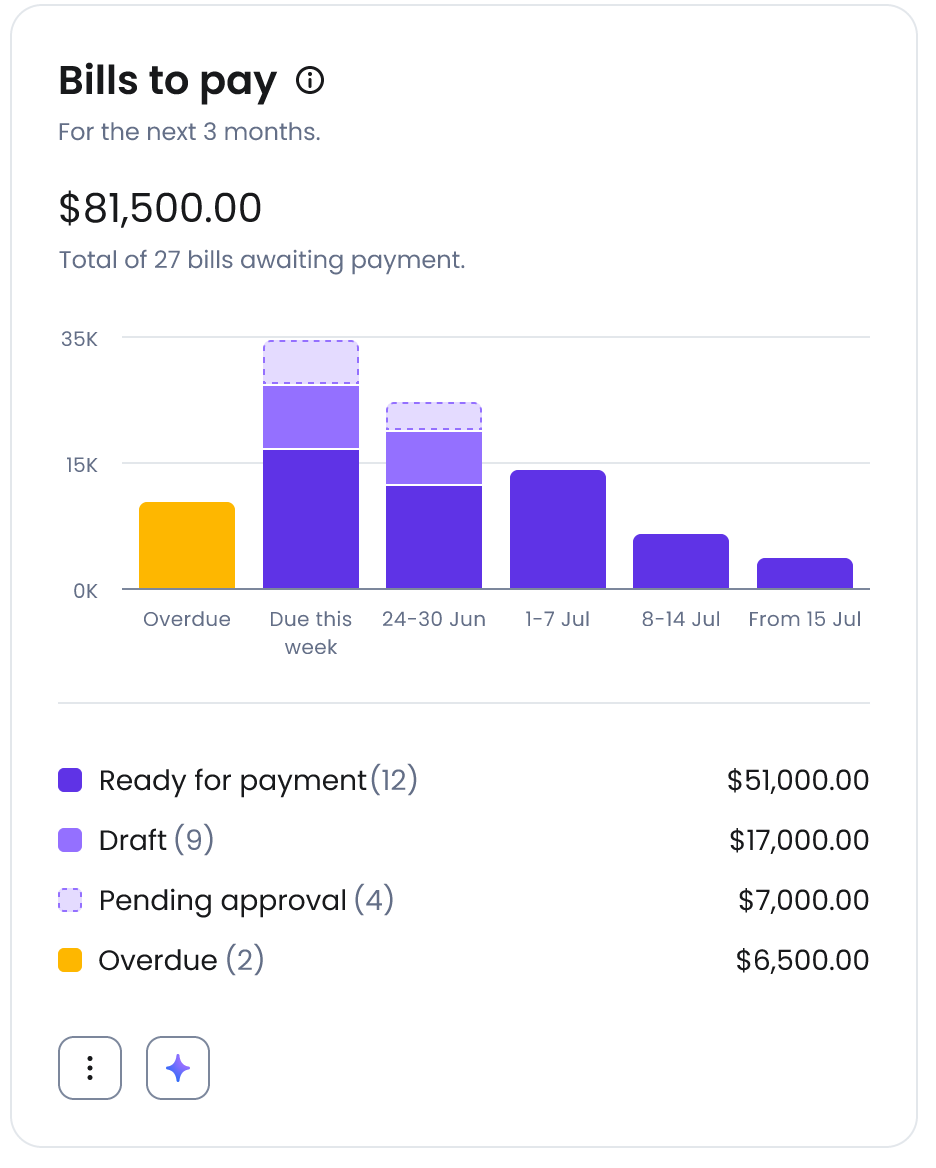The height and width of the screenshot is (1168, 936).
Task: Click Pending approval segment of Due this week bar
Action: tap(311, 362)
